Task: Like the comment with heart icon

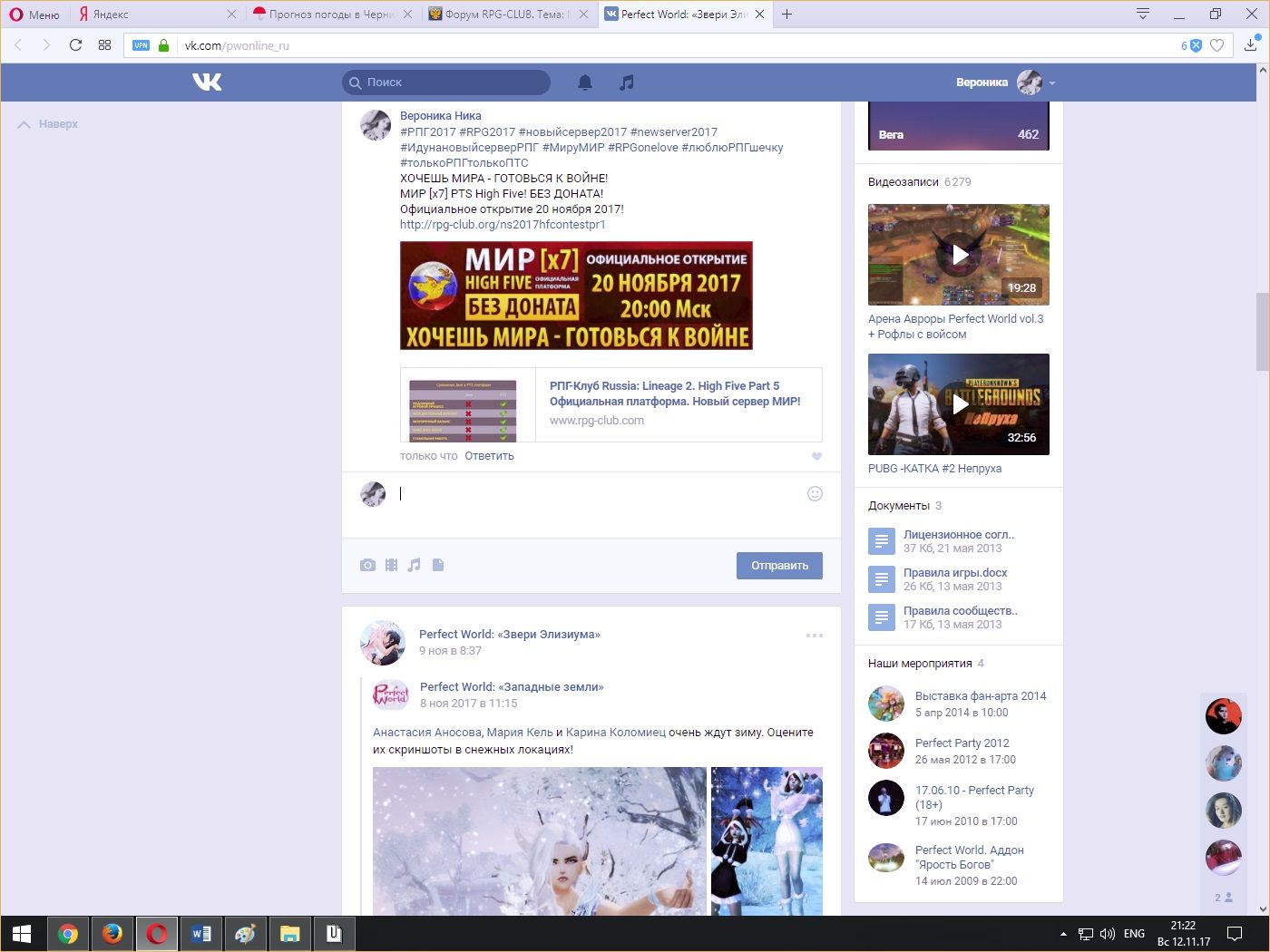Action: (x=816, y=457)
